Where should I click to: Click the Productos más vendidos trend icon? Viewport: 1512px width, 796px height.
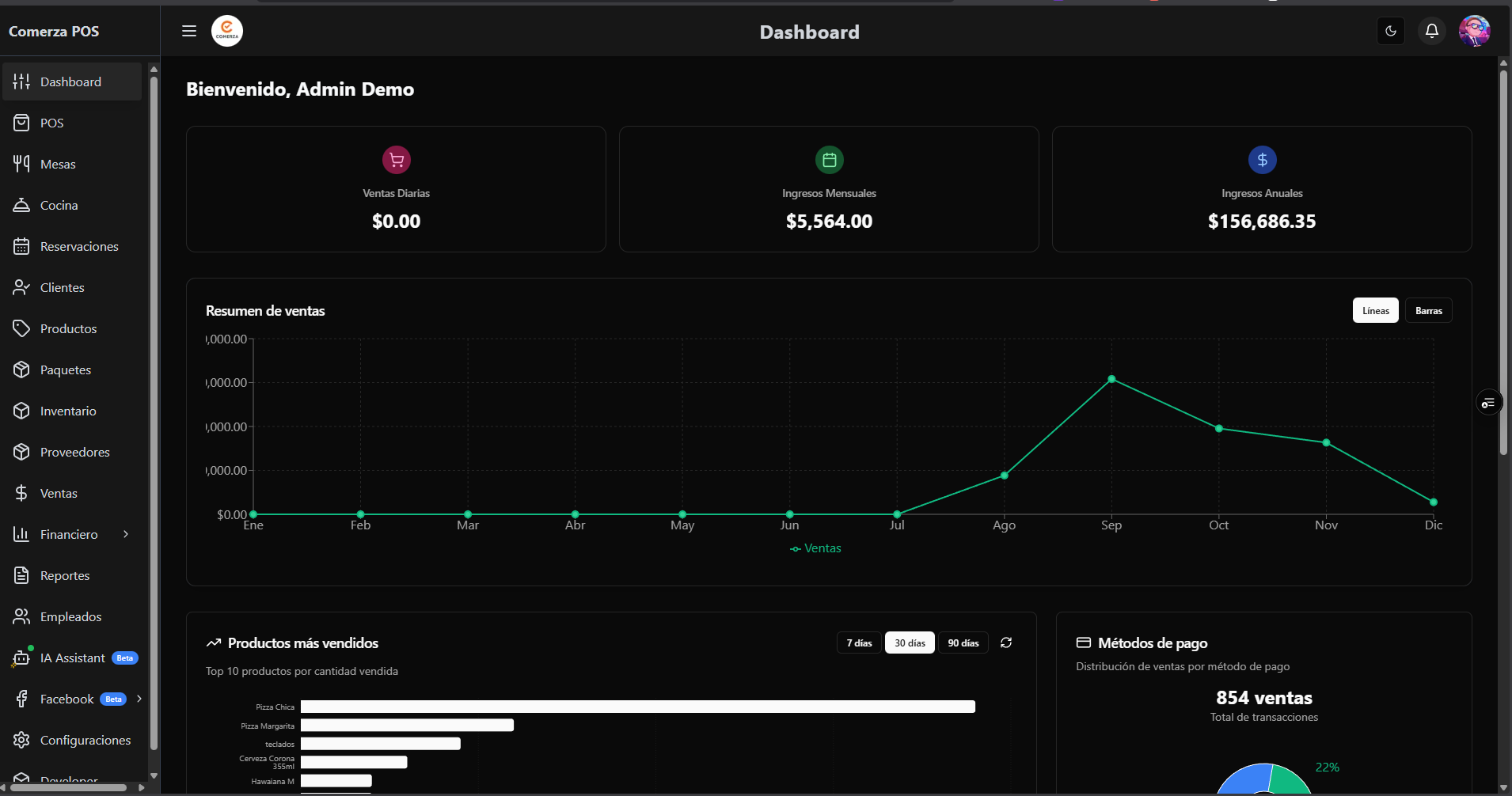pos(214,642)
